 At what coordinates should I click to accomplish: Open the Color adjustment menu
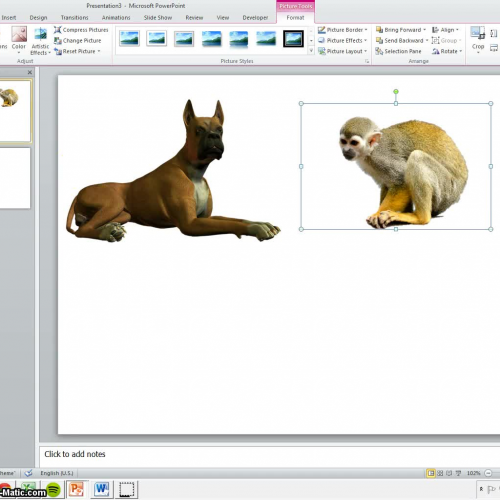19,39
